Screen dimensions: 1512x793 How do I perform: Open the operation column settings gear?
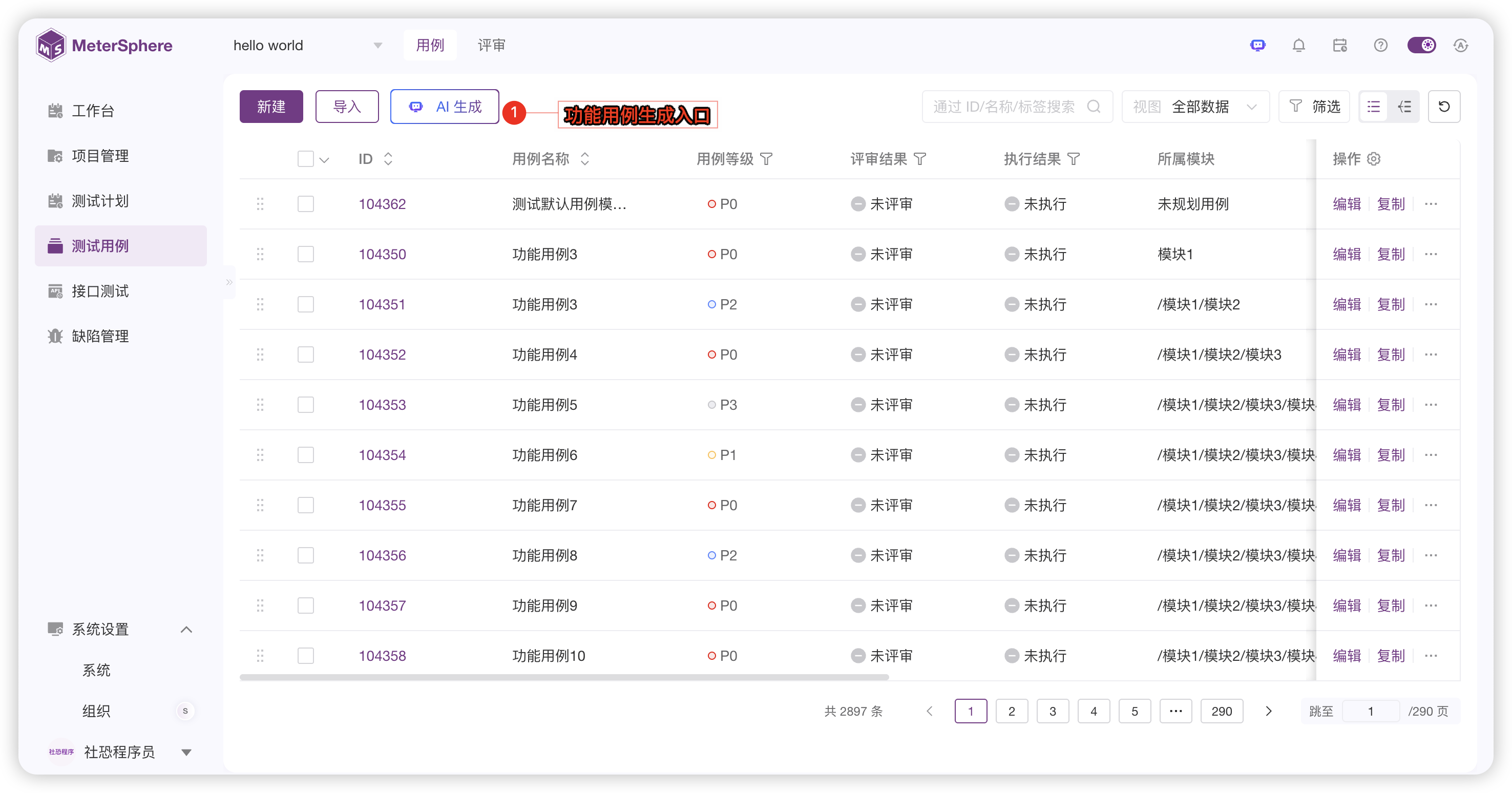pos(1374,159)
